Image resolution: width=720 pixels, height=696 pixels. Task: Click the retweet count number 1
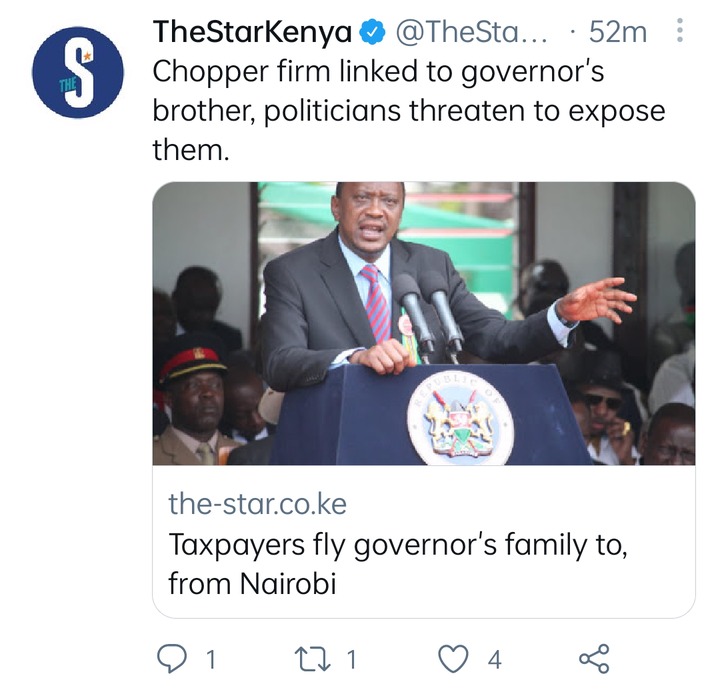pos(351,660)
